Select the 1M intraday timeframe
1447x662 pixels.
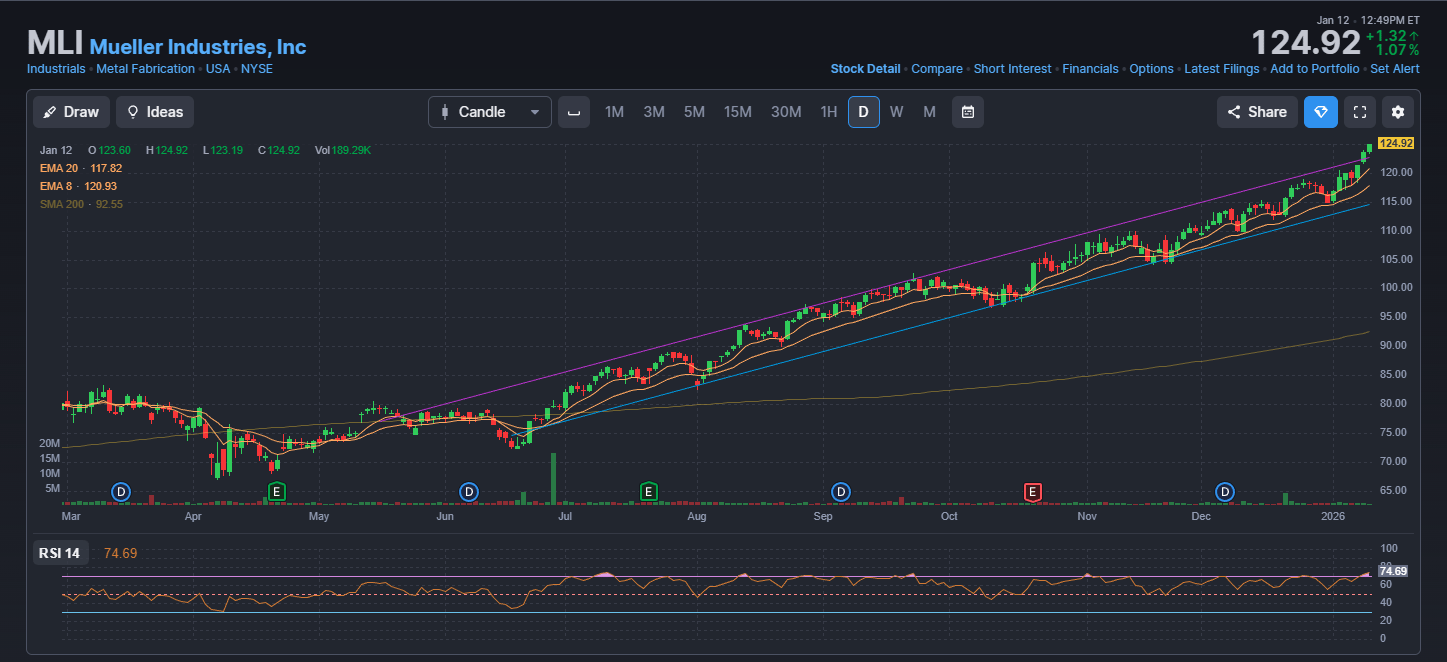614,112
